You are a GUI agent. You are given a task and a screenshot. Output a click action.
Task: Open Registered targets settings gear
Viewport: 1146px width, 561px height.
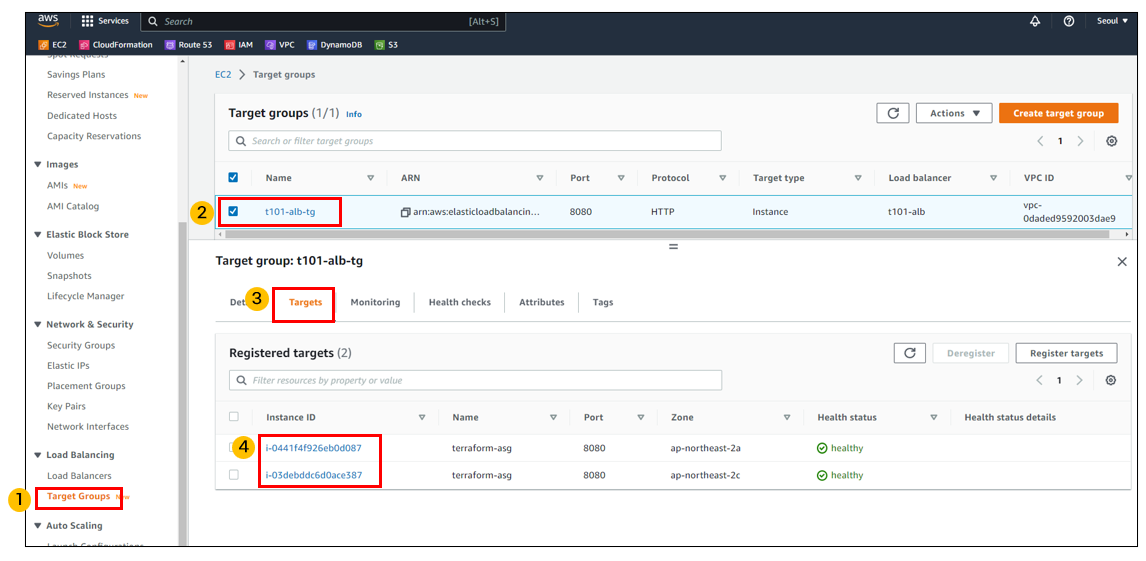point(1111,380)
